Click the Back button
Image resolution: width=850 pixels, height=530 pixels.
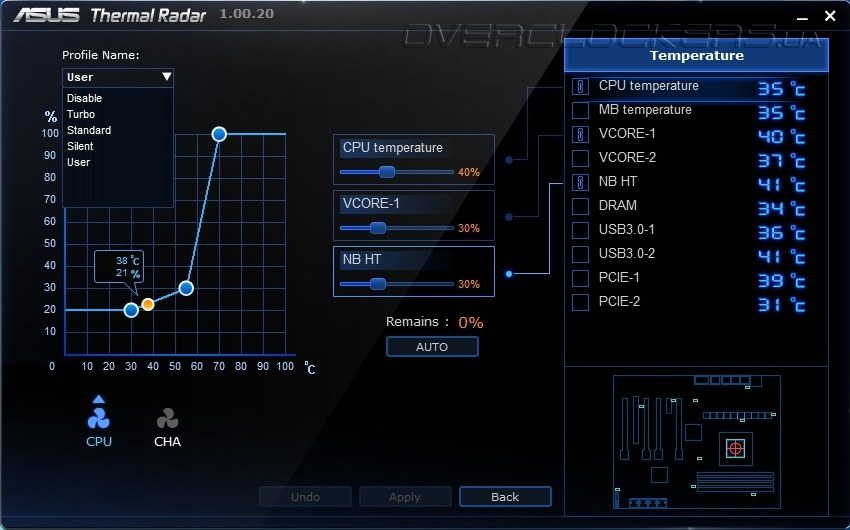click(x=505, y=497)
